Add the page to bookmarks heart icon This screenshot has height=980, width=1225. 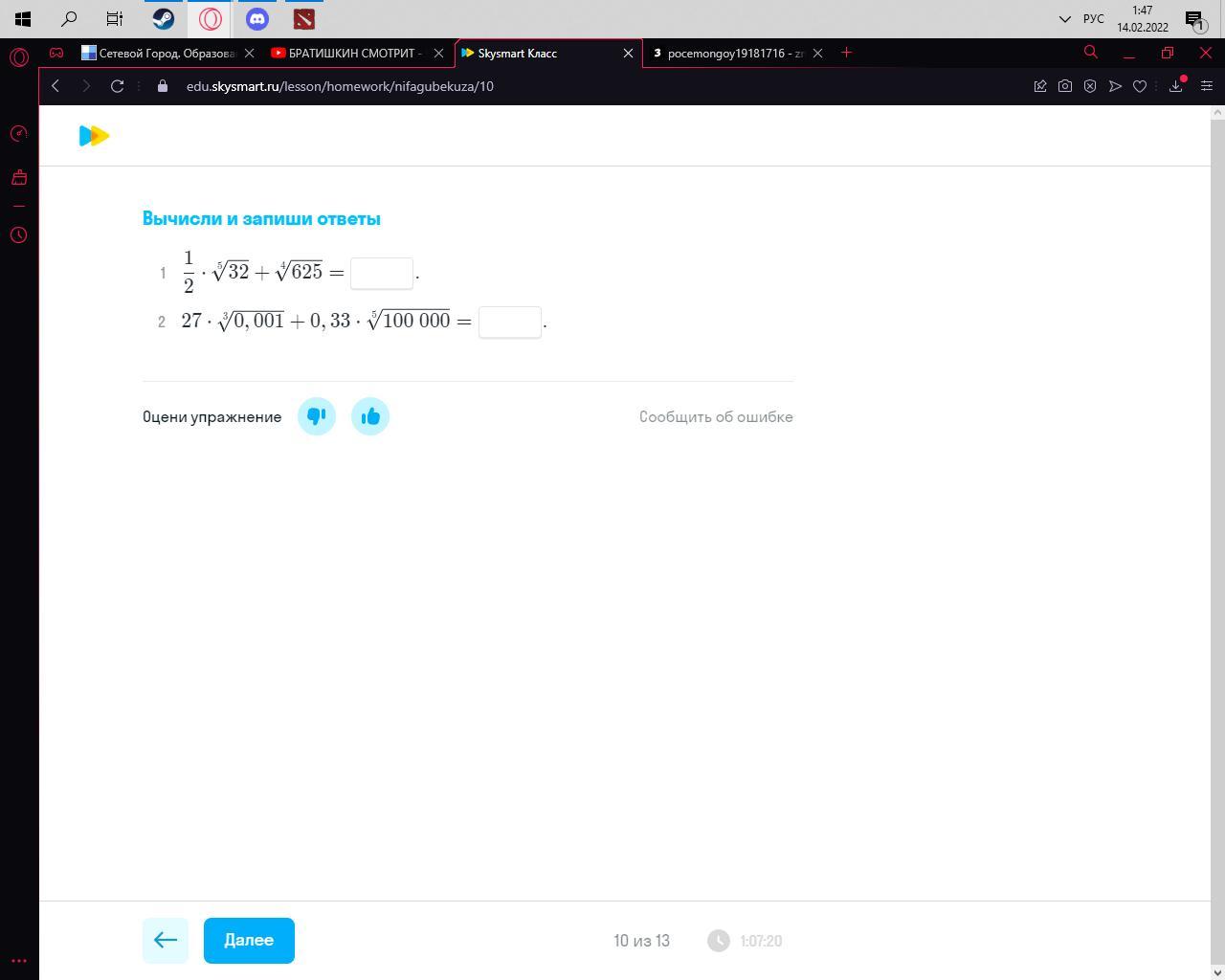click(x=1140, y=86)
